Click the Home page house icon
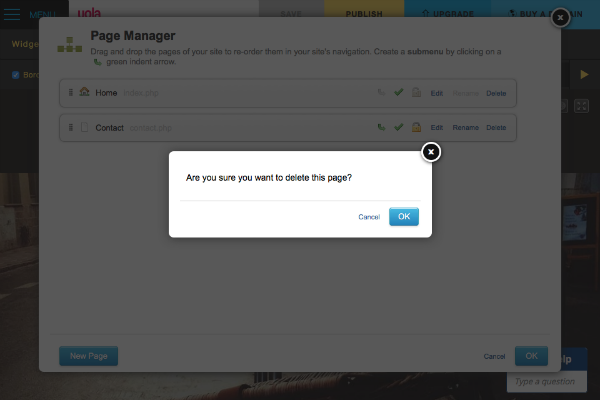The height and width of the screenshot is (400, 600). [x=84, y=93]
